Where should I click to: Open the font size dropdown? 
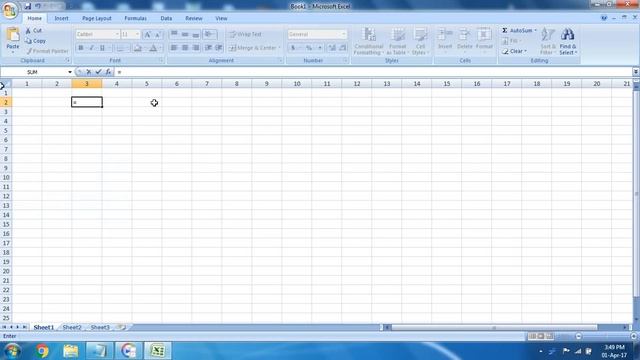coord(138,34)
